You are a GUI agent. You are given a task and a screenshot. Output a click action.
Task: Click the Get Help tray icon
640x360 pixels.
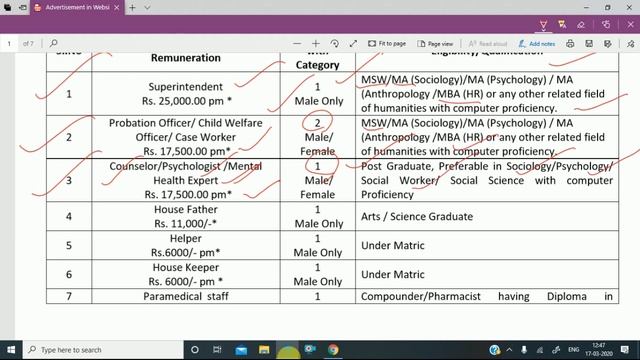[495, 350]
